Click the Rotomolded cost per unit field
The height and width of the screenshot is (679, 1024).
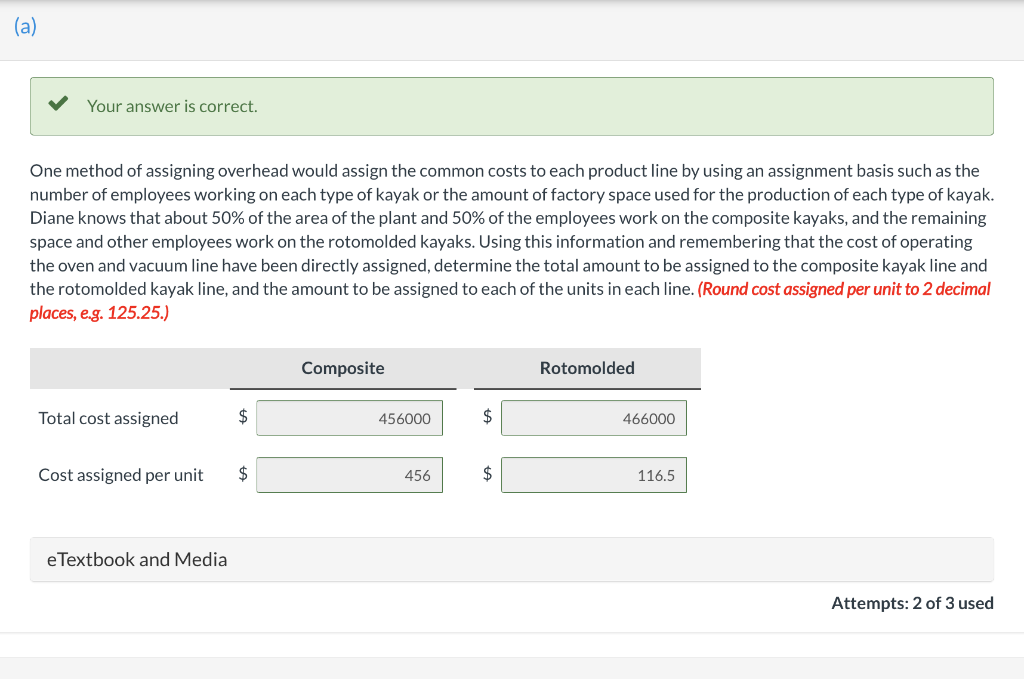pos(594,475)
